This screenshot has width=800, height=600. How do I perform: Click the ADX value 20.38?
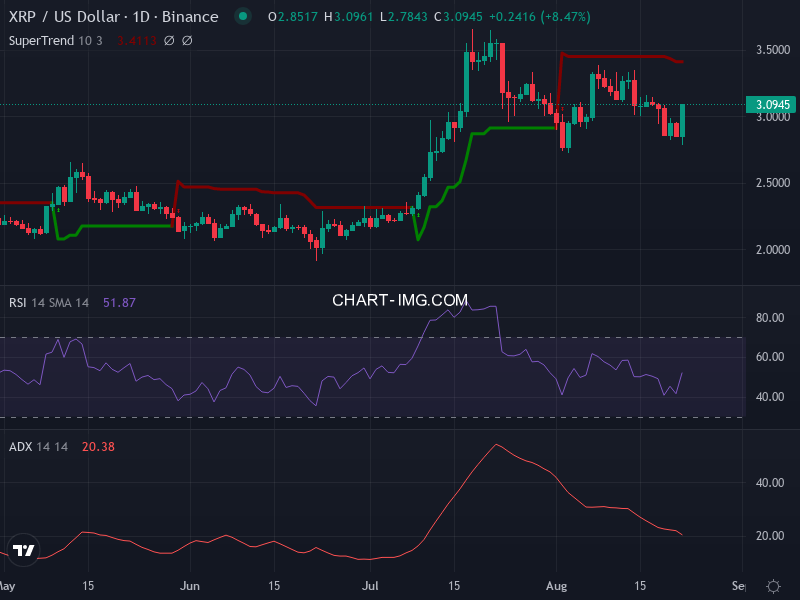pos(98,447)
